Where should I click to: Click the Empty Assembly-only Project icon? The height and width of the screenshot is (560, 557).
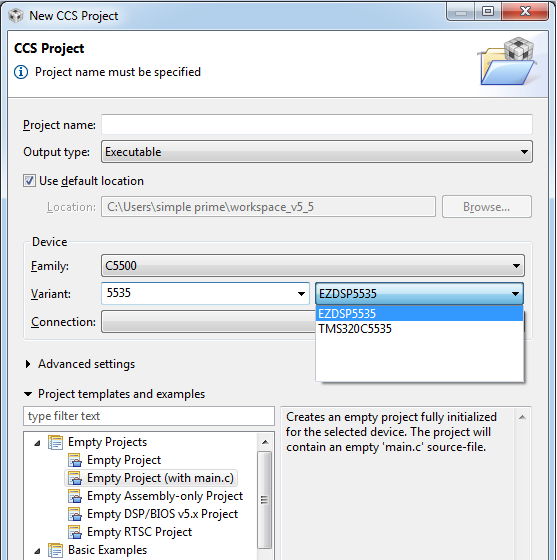pyautogui.click(x=75, y=496)
